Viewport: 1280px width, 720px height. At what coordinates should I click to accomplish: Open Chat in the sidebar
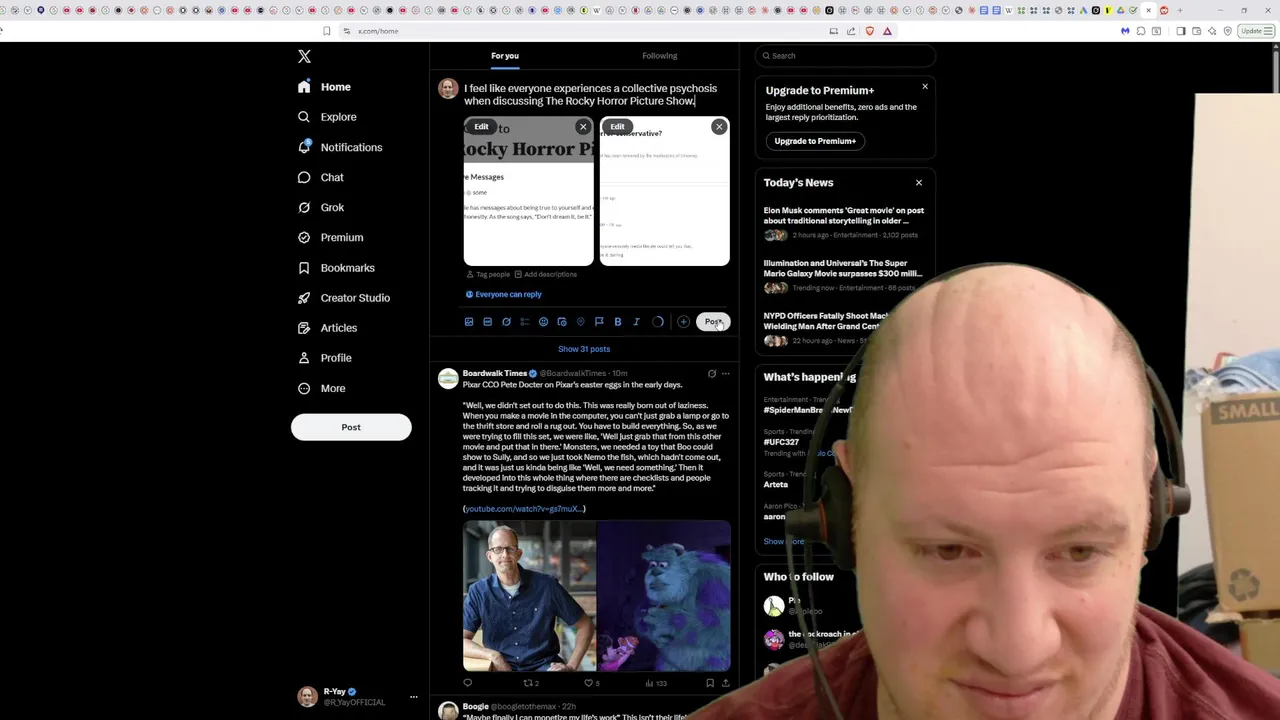320,177
